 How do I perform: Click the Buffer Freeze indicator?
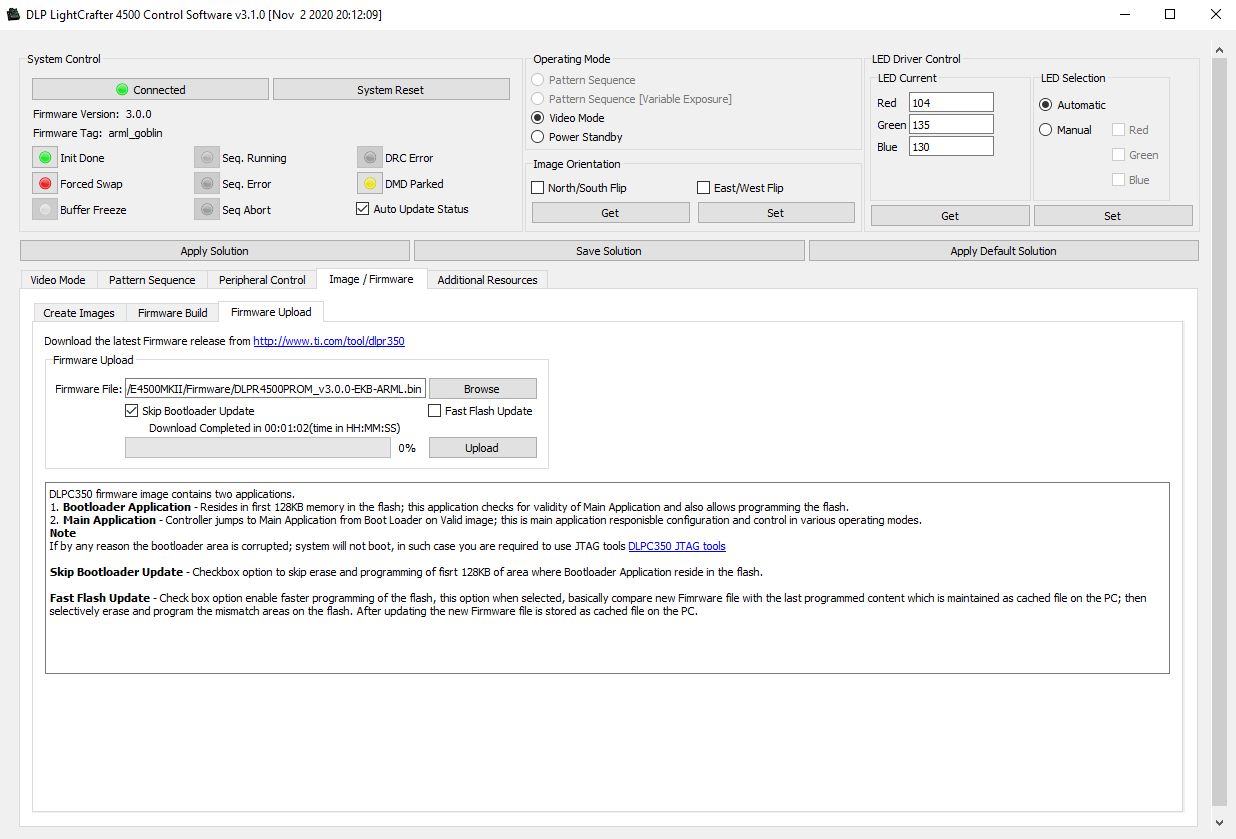click(x=44, y=210)
